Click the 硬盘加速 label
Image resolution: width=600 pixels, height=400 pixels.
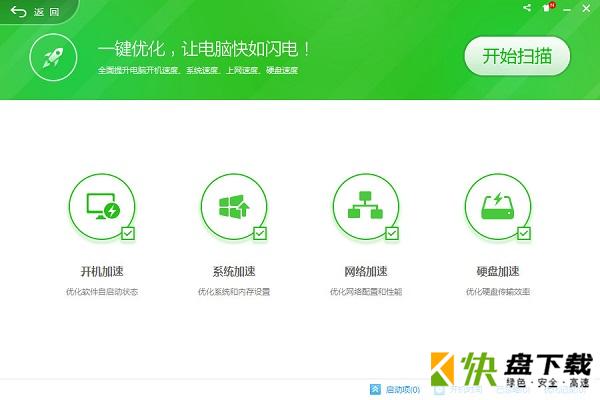coord(498,271)
